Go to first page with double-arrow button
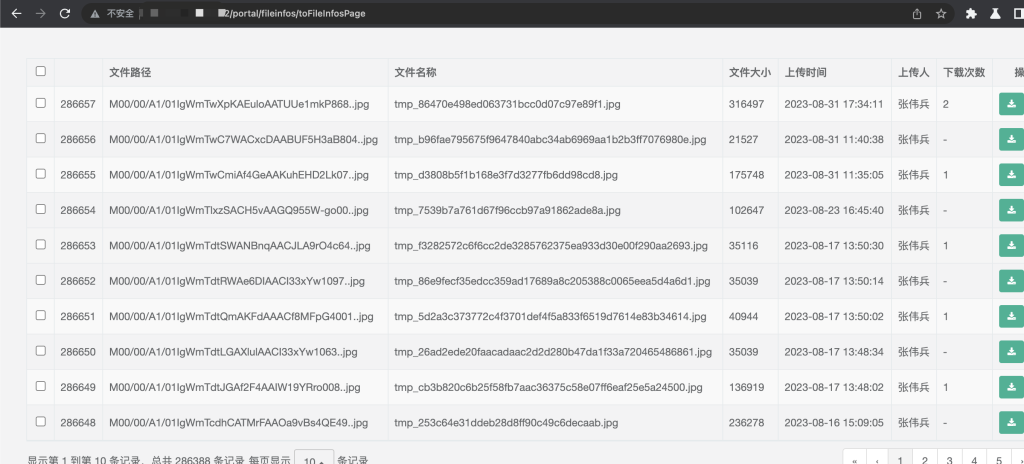The height and width of the screenshot is (464, 1024). [854, 457]
